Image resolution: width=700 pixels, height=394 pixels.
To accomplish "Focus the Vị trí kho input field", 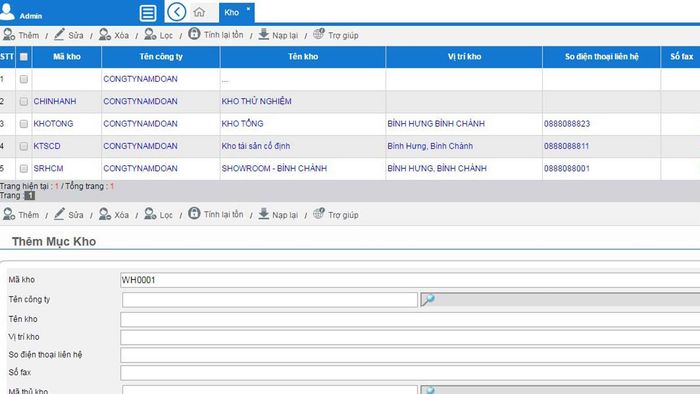I will pyautogui.click(x=410, y=337).
